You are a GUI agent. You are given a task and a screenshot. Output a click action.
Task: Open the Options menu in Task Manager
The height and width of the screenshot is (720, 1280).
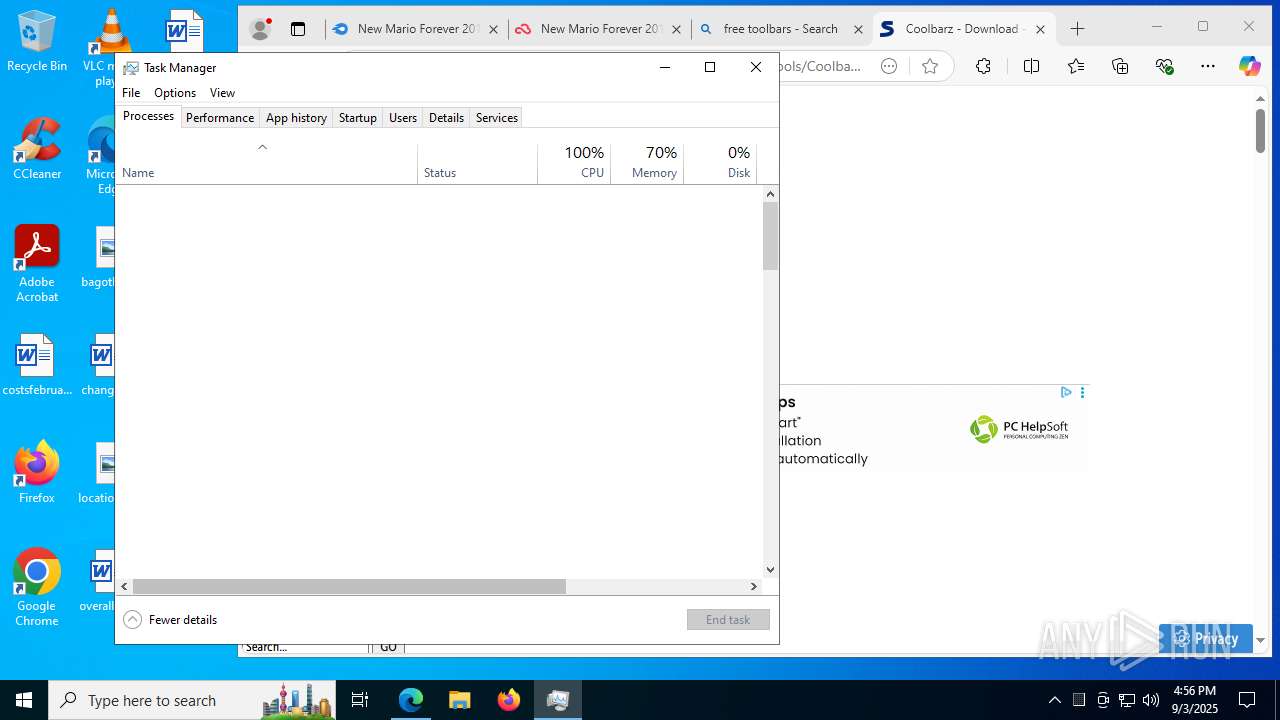pyautogui.click(x=175, y=93)
